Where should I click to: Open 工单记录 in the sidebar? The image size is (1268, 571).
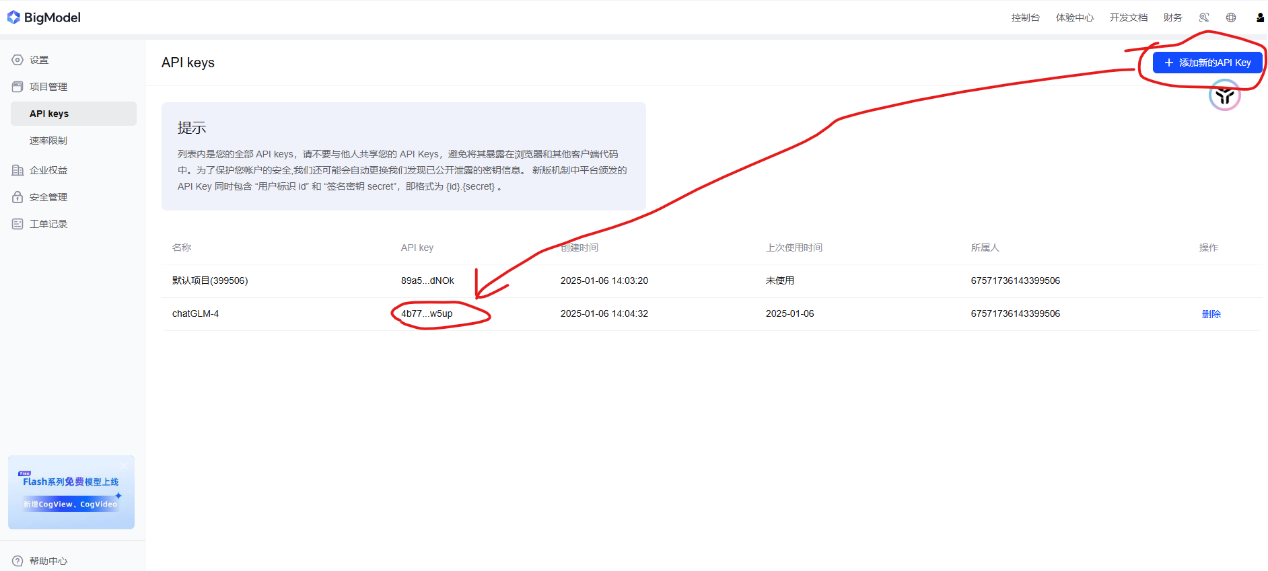pyautogui.click(x=48, y=224)
